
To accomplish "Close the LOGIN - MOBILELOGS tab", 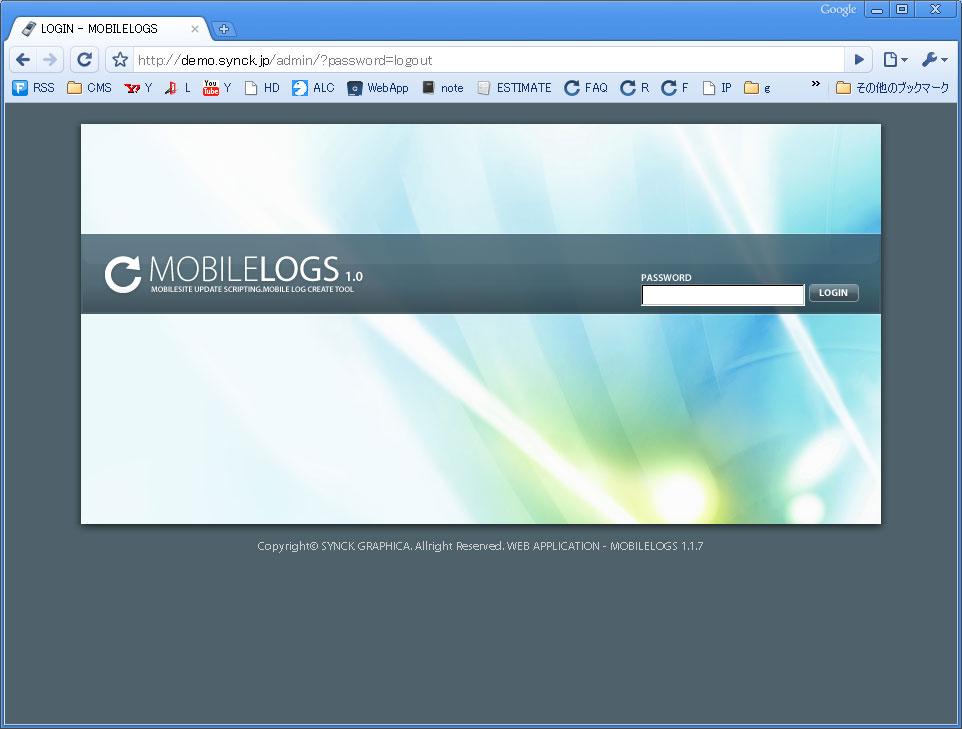I will click(194, 29).
